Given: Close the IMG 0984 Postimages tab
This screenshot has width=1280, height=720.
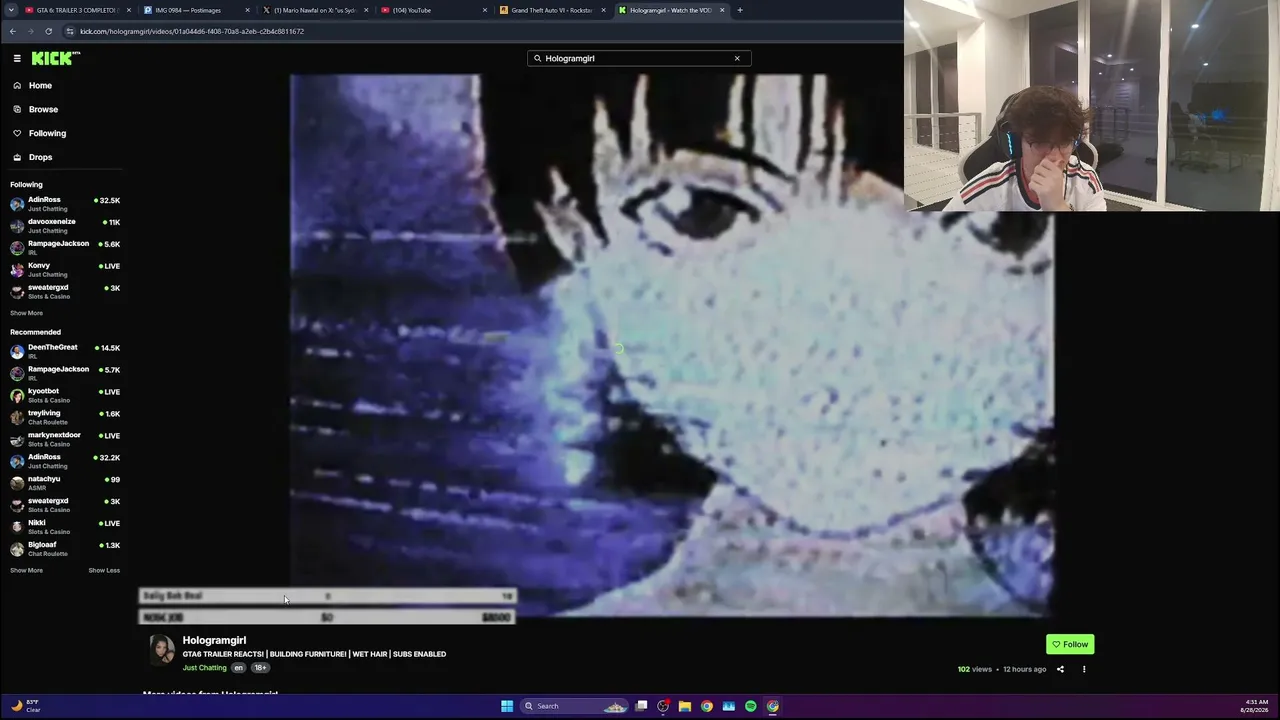Looking at the screenshot, I should (247, 10).
